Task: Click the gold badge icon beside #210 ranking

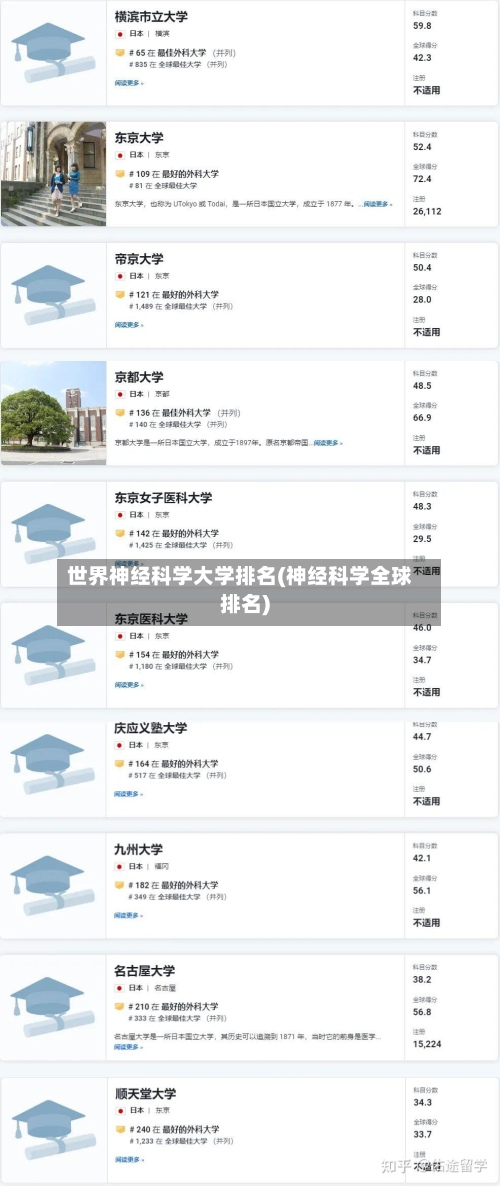Action: (x=119, y=1007)
